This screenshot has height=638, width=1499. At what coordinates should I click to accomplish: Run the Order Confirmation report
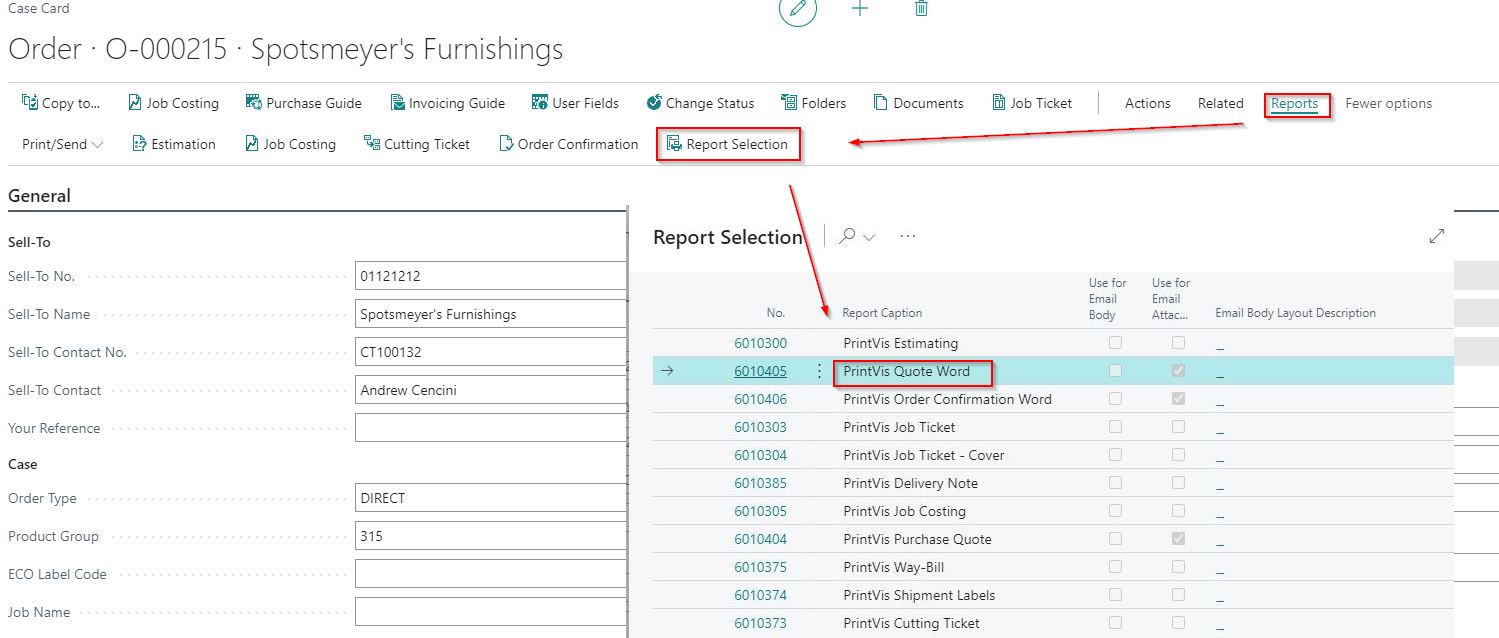point(568,144)
